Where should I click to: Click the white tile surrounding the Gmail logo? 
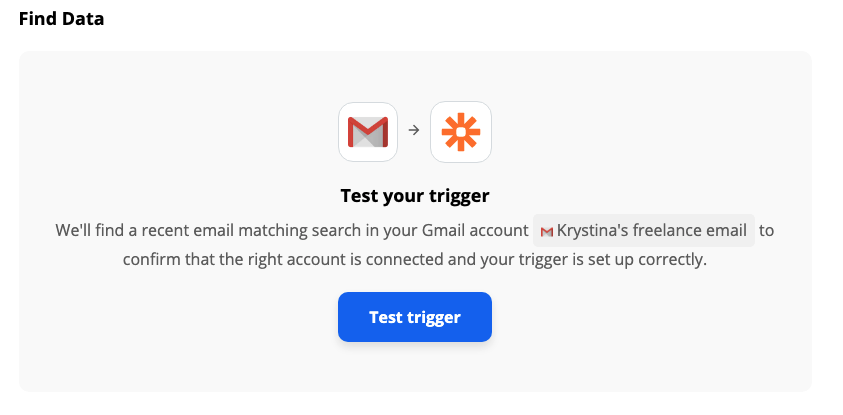(x=368, y=132)
